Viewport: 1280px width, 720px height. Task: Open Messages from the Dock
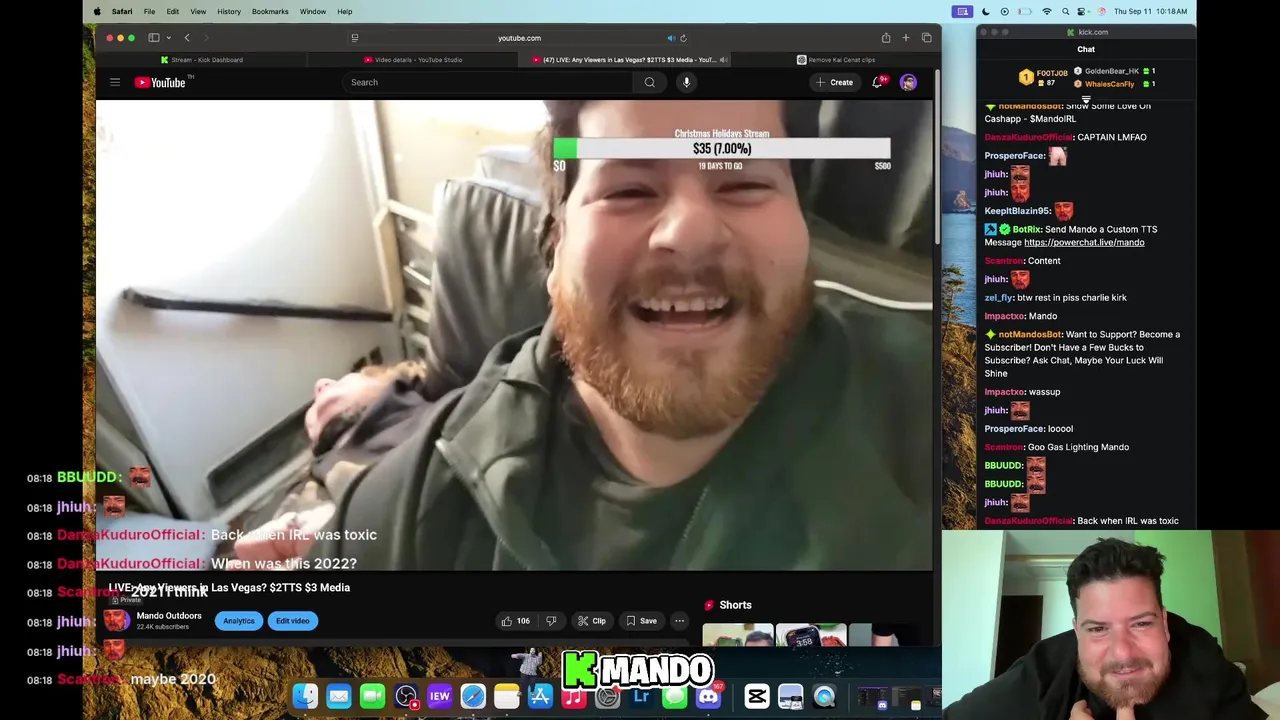675,696
